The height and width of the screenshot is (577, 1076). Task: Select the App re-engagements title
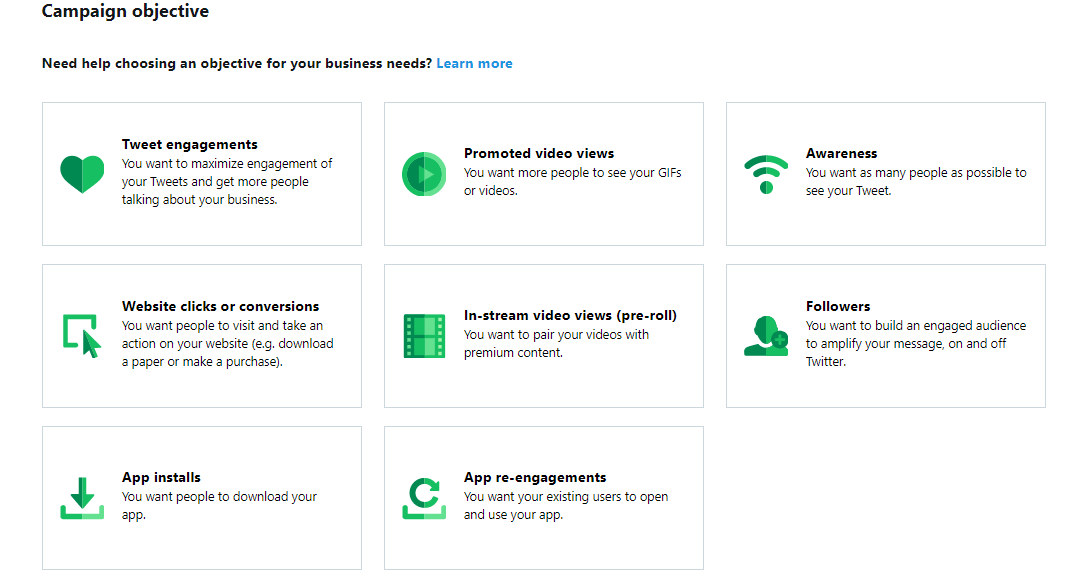(x=535, y=477)
